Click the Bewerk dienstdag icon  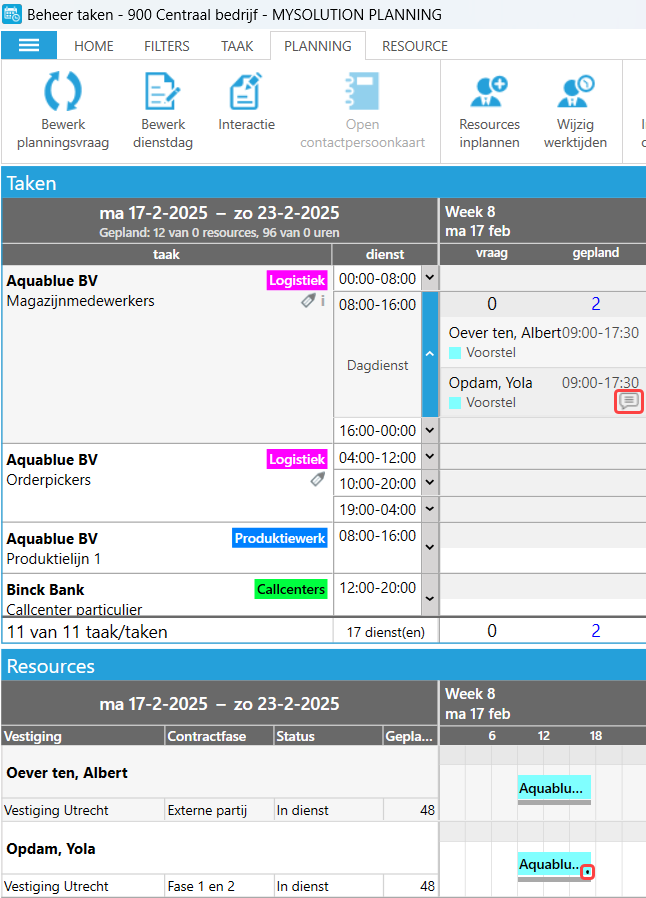(x=162, y=92)
